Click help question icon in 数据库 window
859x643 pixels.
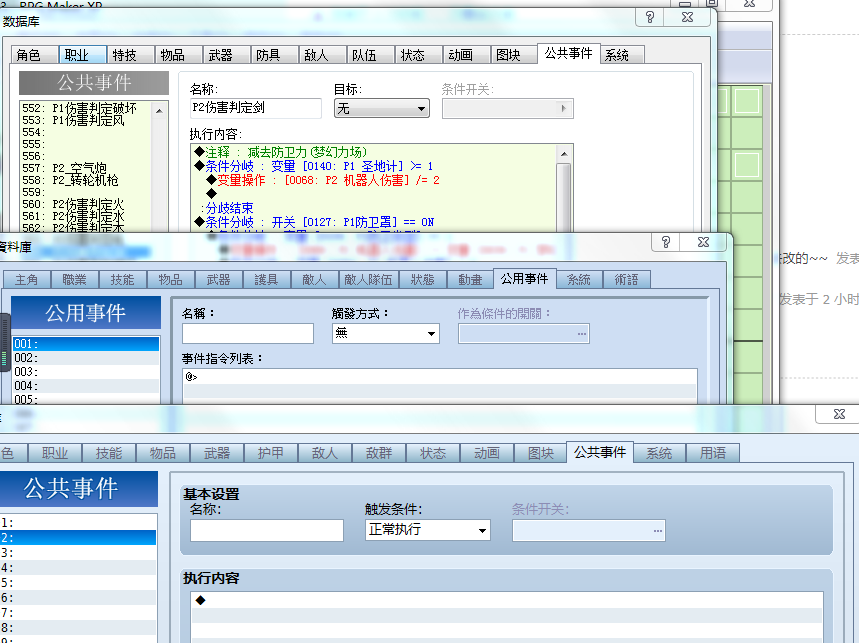[x=650, y=17]
